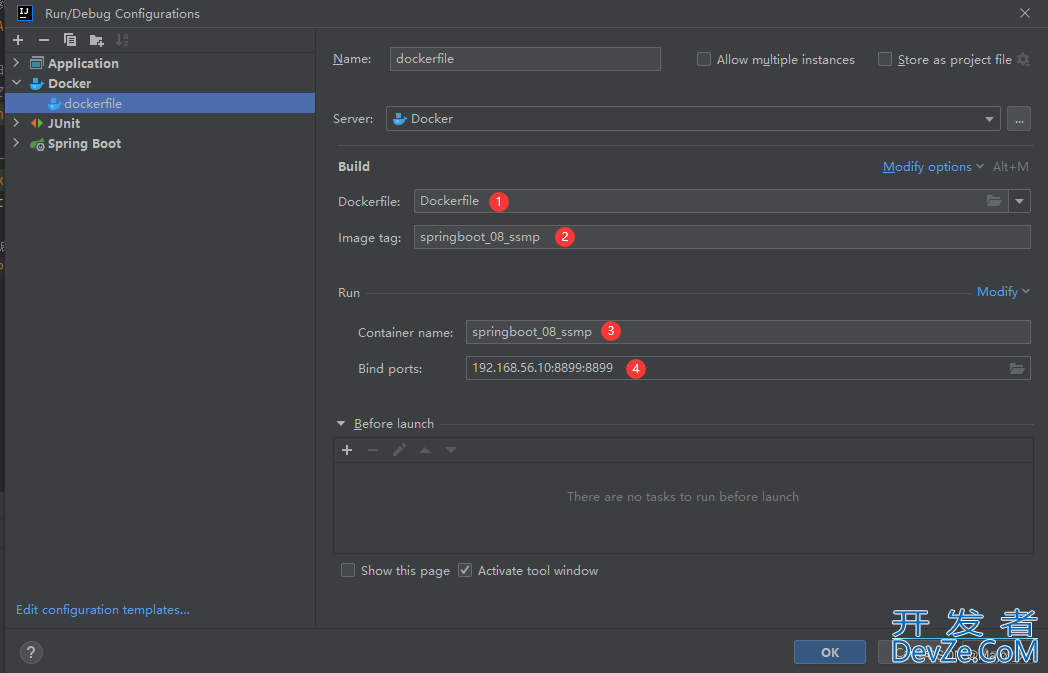Collapse the Before launch section
The image size is (1048, 673).
tap(341, 424)
